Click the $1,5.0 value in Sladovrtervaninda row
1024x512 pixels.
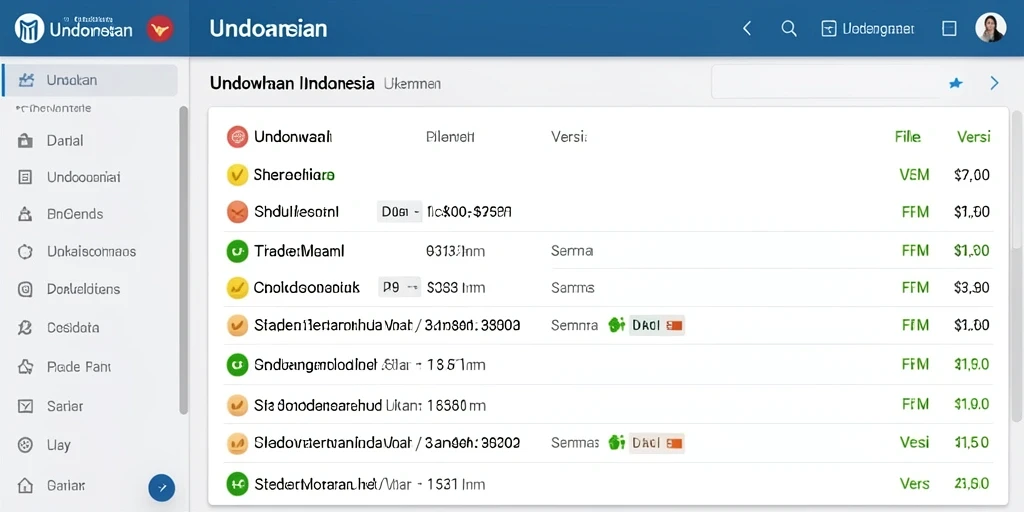(972, 443)
